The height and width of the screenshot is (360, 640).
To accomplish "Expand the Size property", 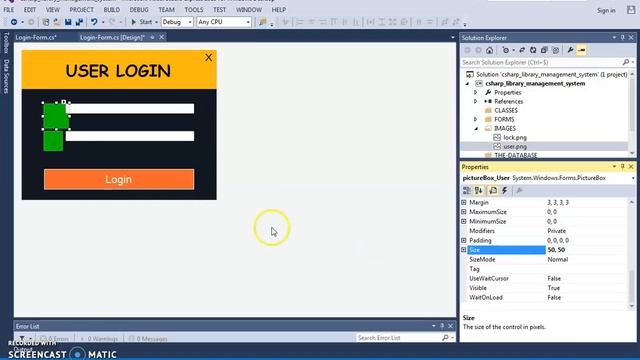I will [x=464, y=250].
